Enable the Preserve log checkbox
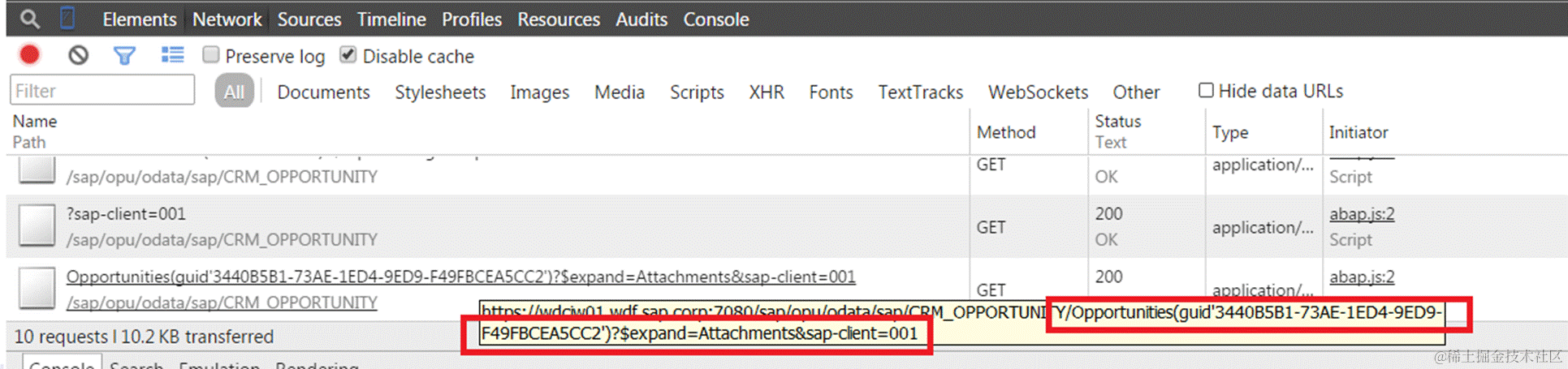 pyautogui.click(x=211, y=54)
